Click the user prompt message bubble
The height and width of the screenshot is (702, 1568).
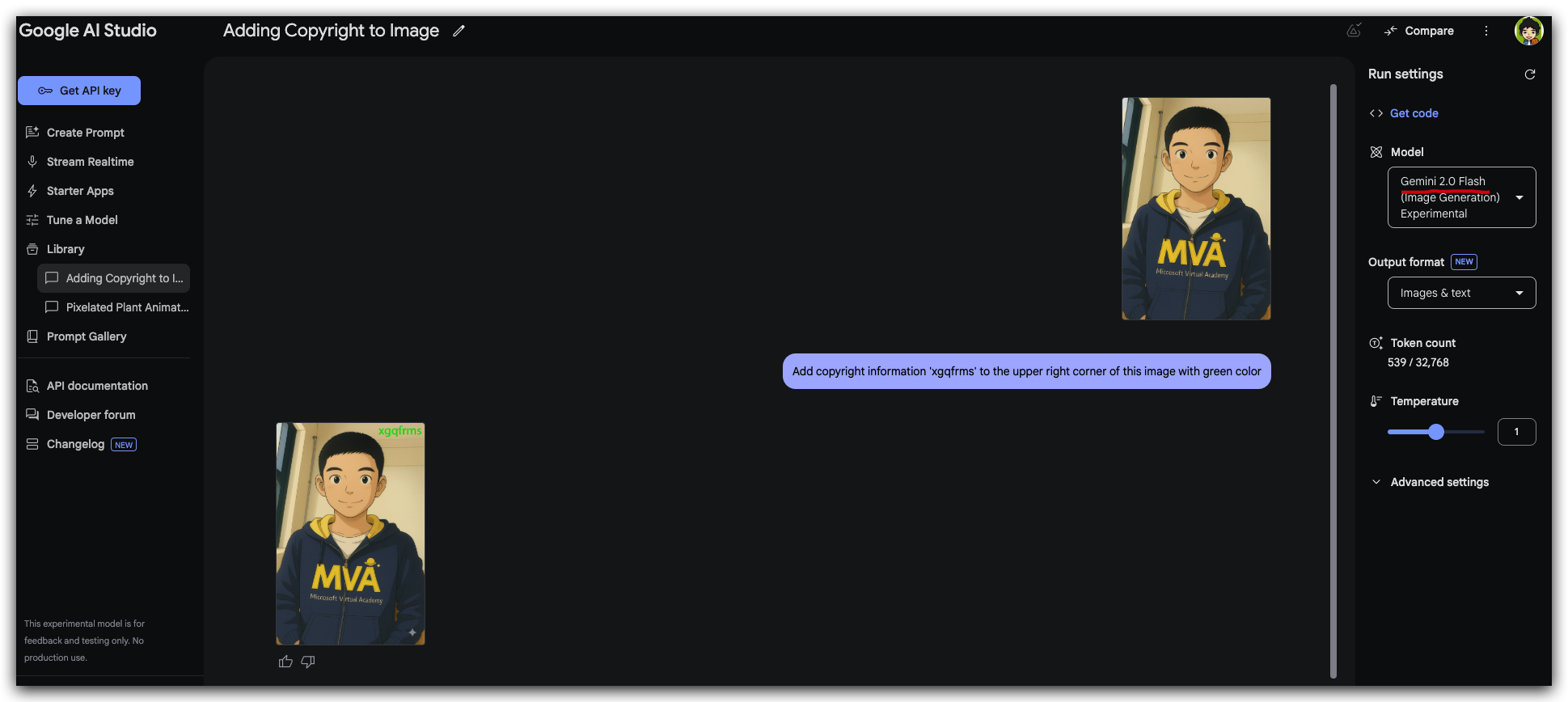[1026, 371]
